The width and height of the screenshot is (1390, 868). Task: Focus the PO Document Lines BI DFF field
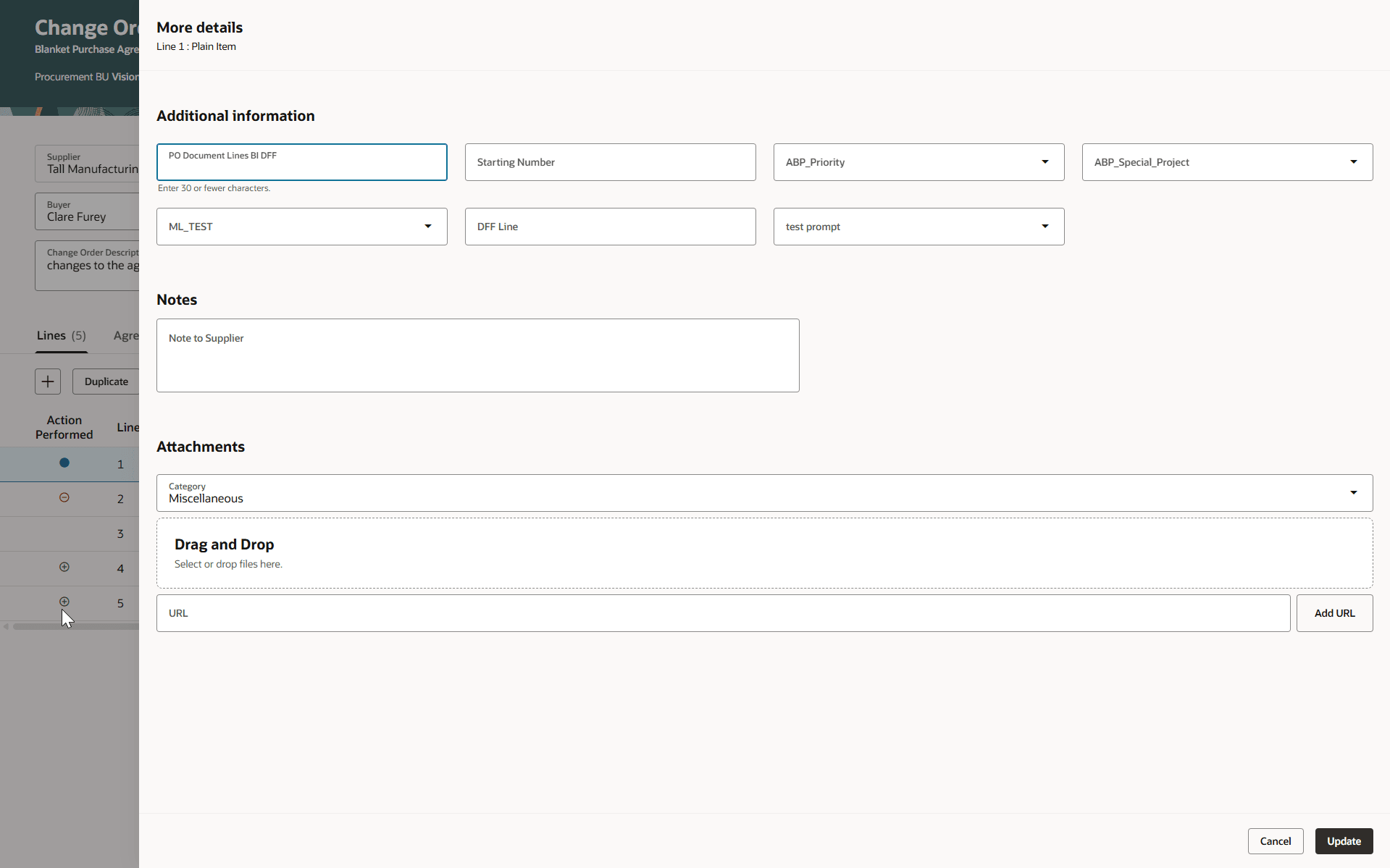pos(301,162)
